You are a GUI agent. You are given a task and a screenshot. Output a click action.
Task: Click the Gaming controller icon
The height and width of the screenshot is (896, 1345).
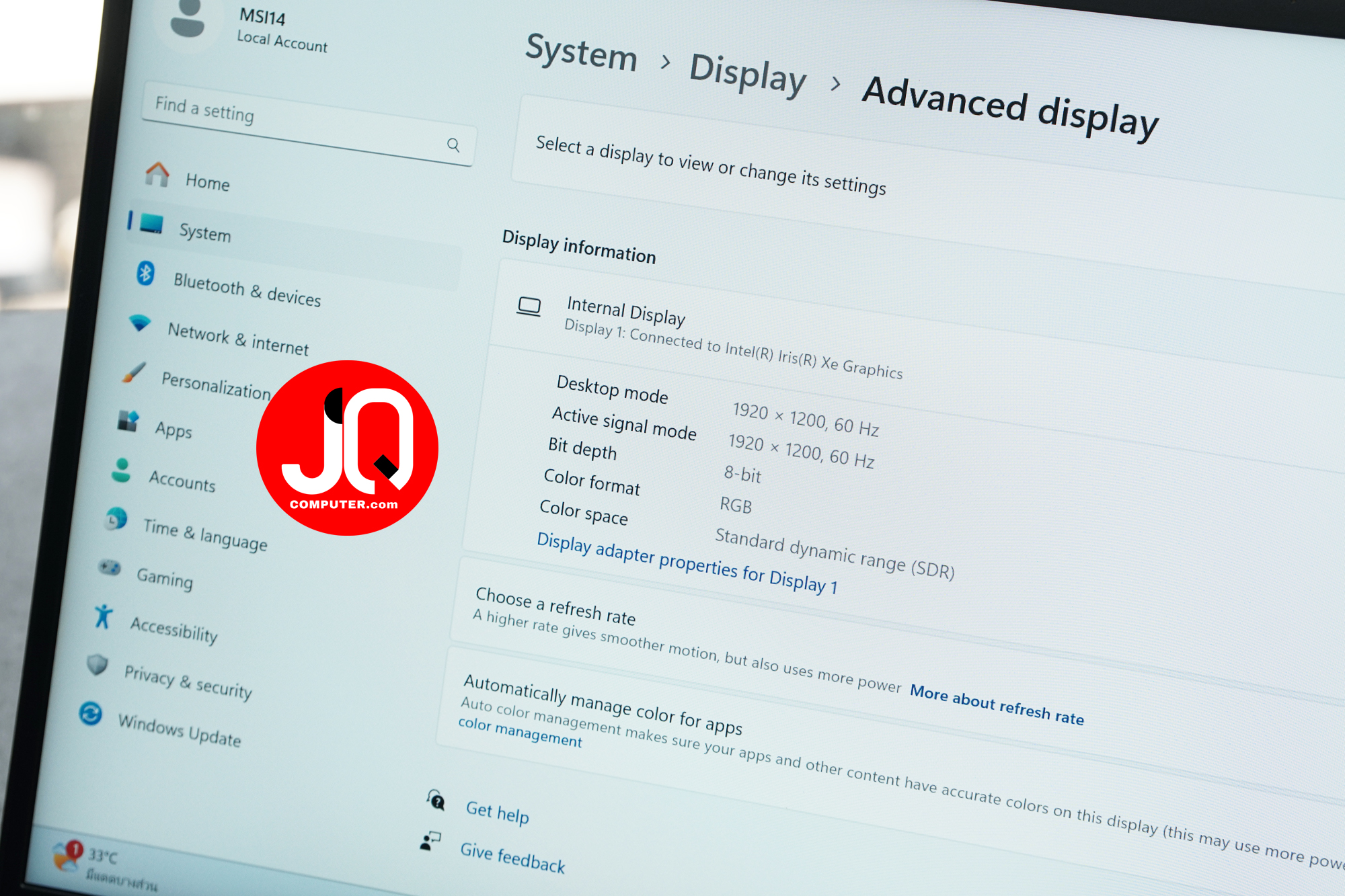pos(110,568)
